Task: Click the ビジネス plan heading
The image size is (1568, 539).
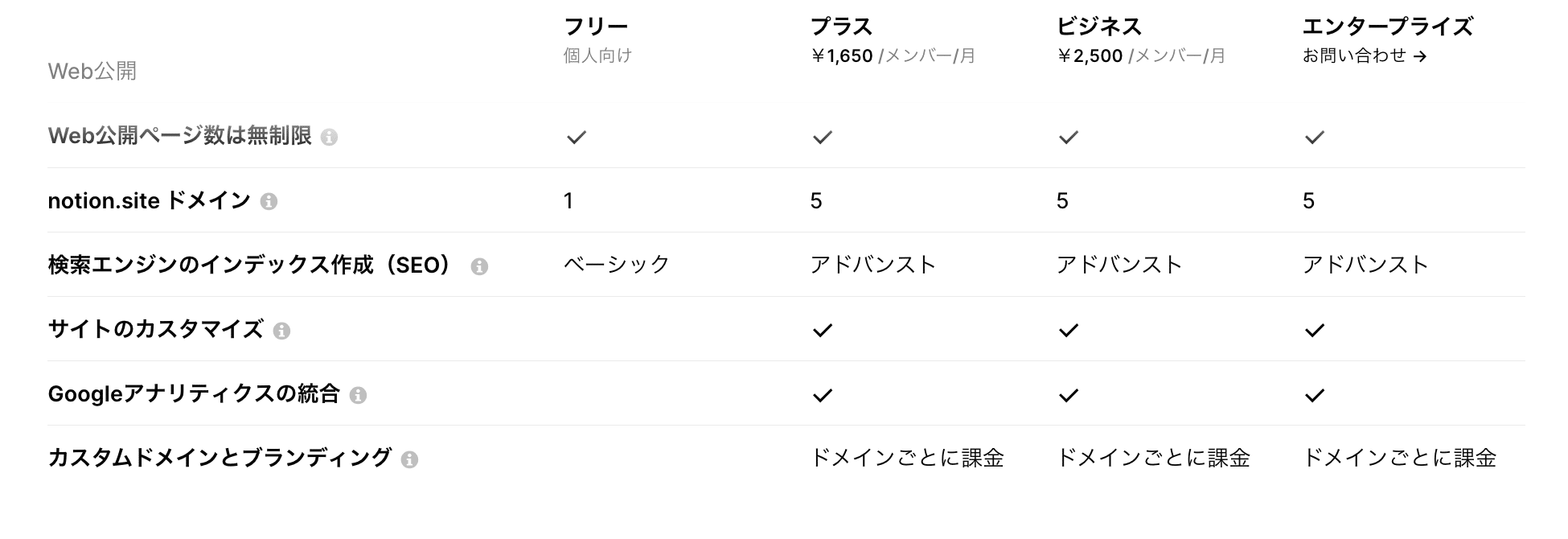Action: [x=1099, y=27]
